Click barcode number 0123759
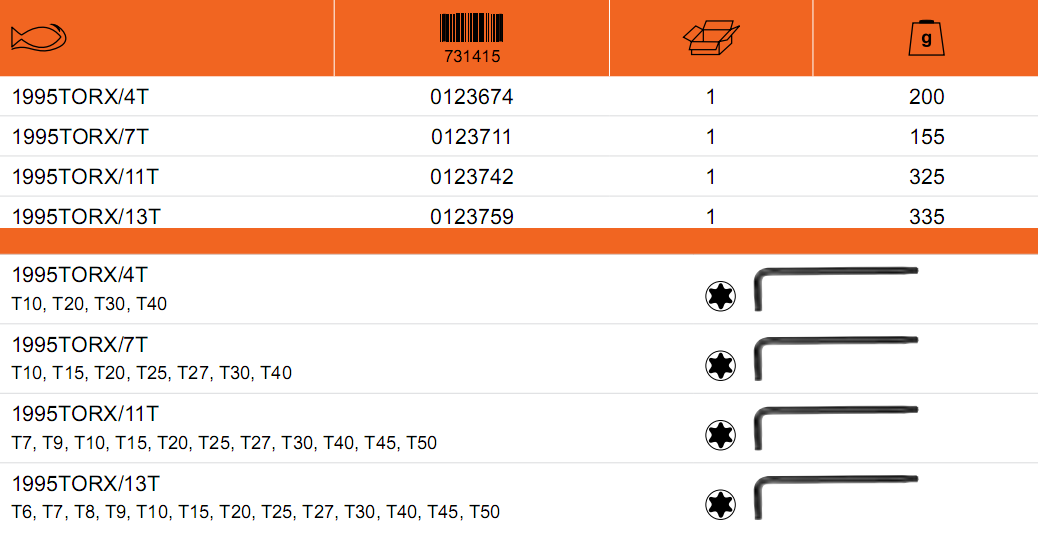 coord(471,216)
